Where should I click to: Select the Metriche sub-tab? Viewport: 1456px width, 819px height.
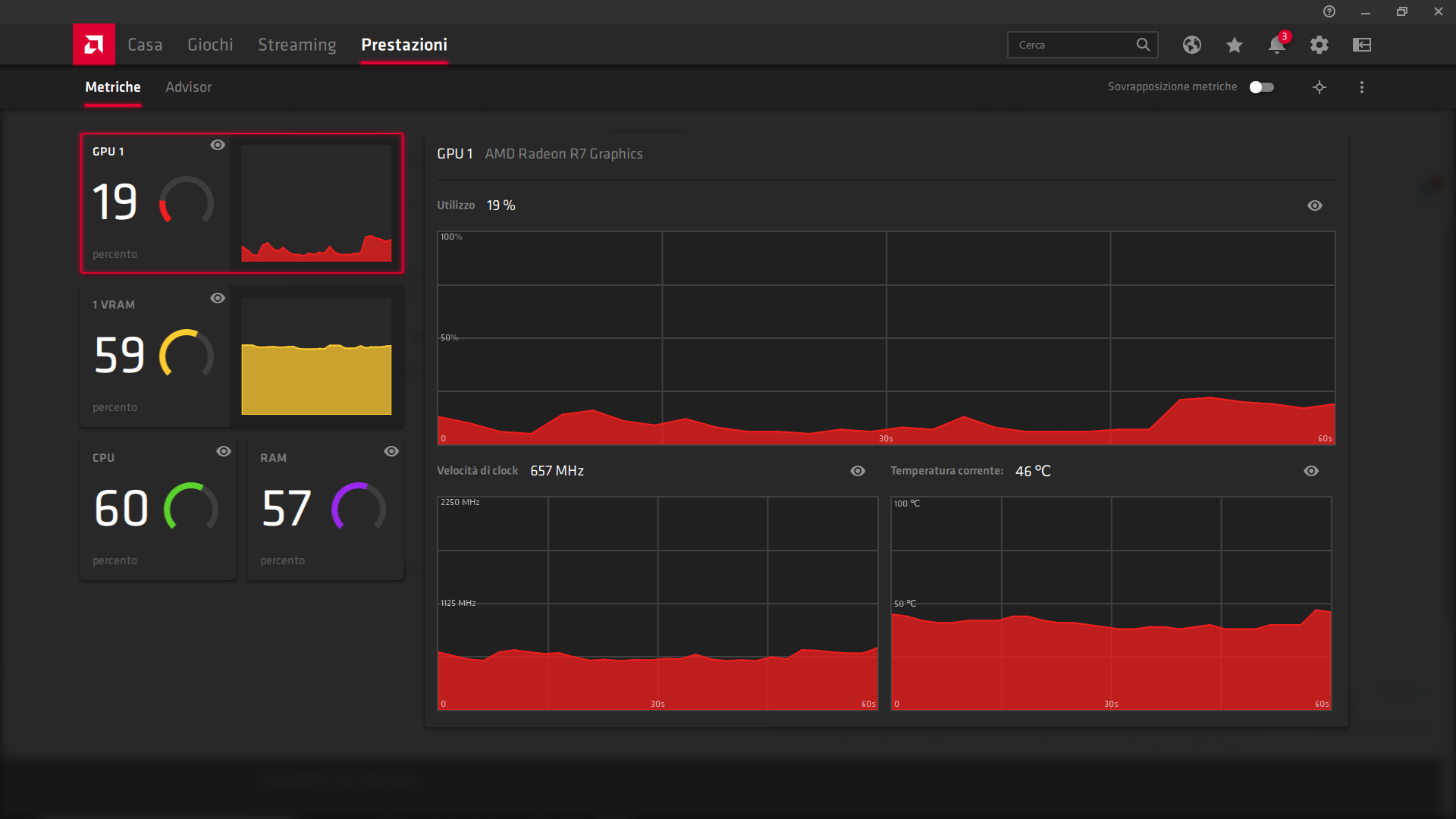[113, 87]
